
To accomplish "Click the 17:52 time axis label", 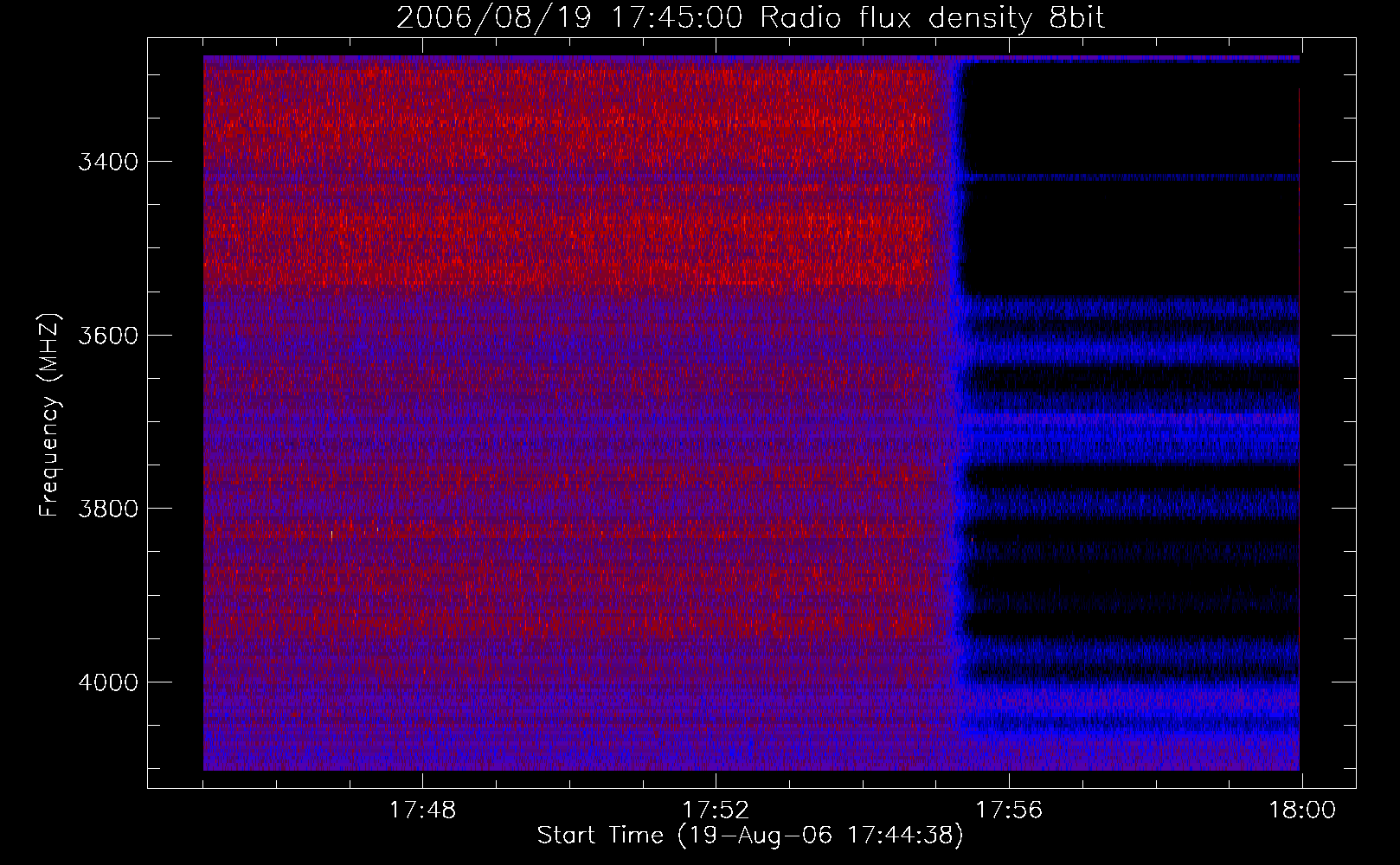I will click(x=716, y=811).
